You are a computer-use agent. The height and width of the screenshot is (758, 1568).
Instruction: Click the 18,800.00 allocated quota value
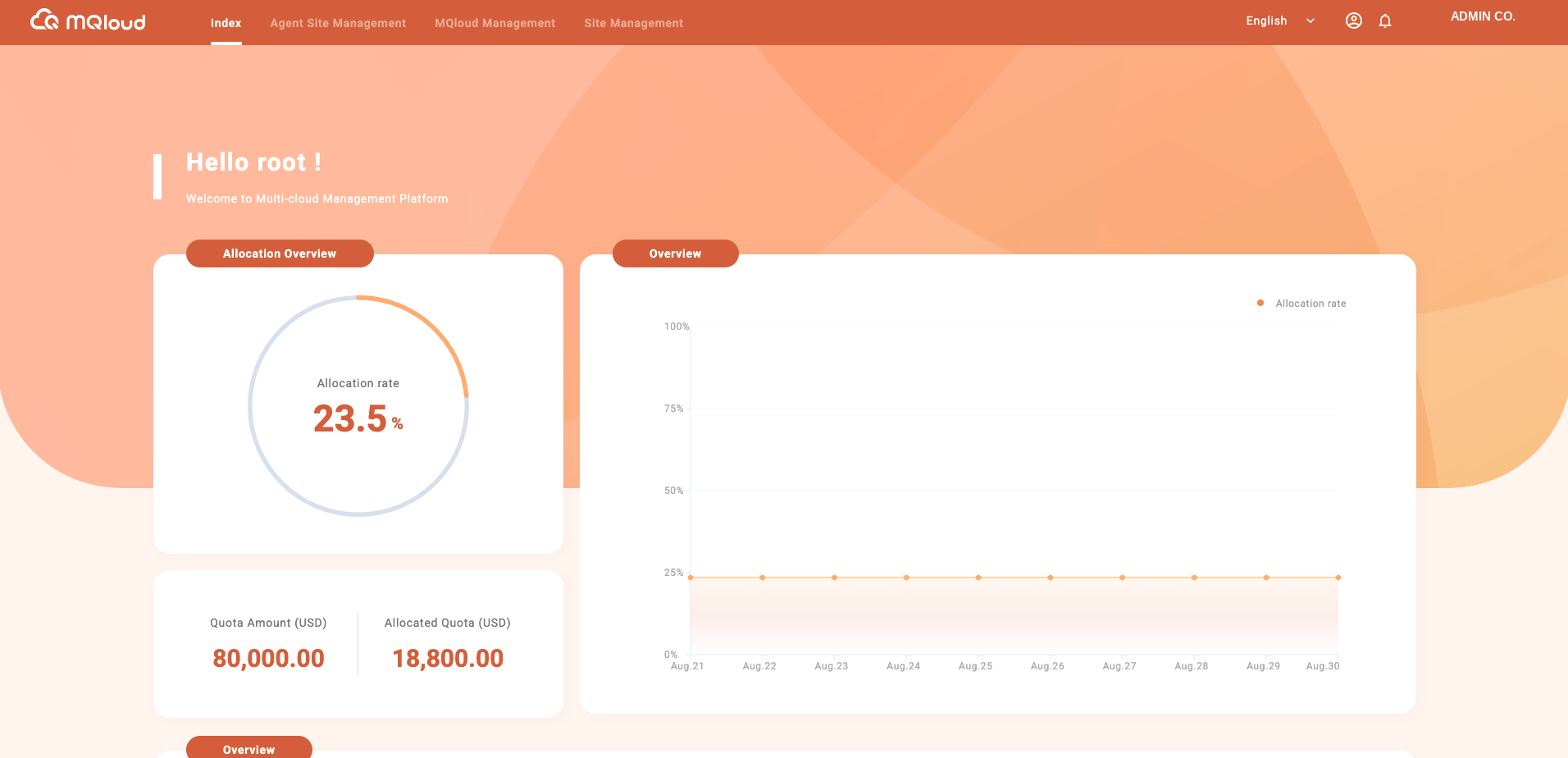click(x=448, y=658)
